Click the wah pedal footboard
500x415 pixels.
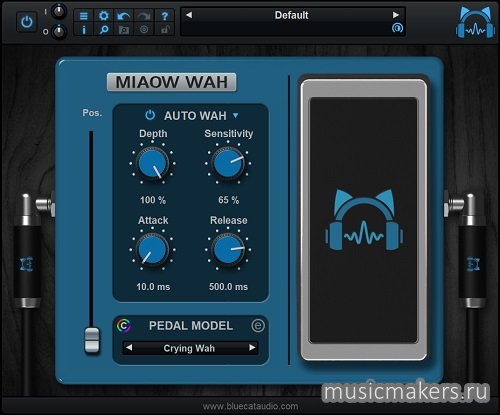click(x=364, y=220)
